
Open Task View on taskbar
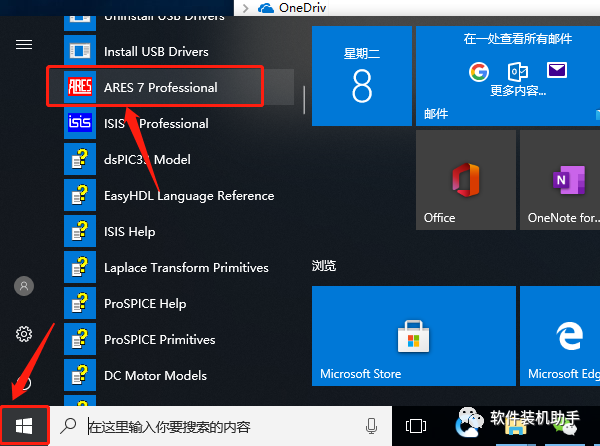tap(416, 426)
